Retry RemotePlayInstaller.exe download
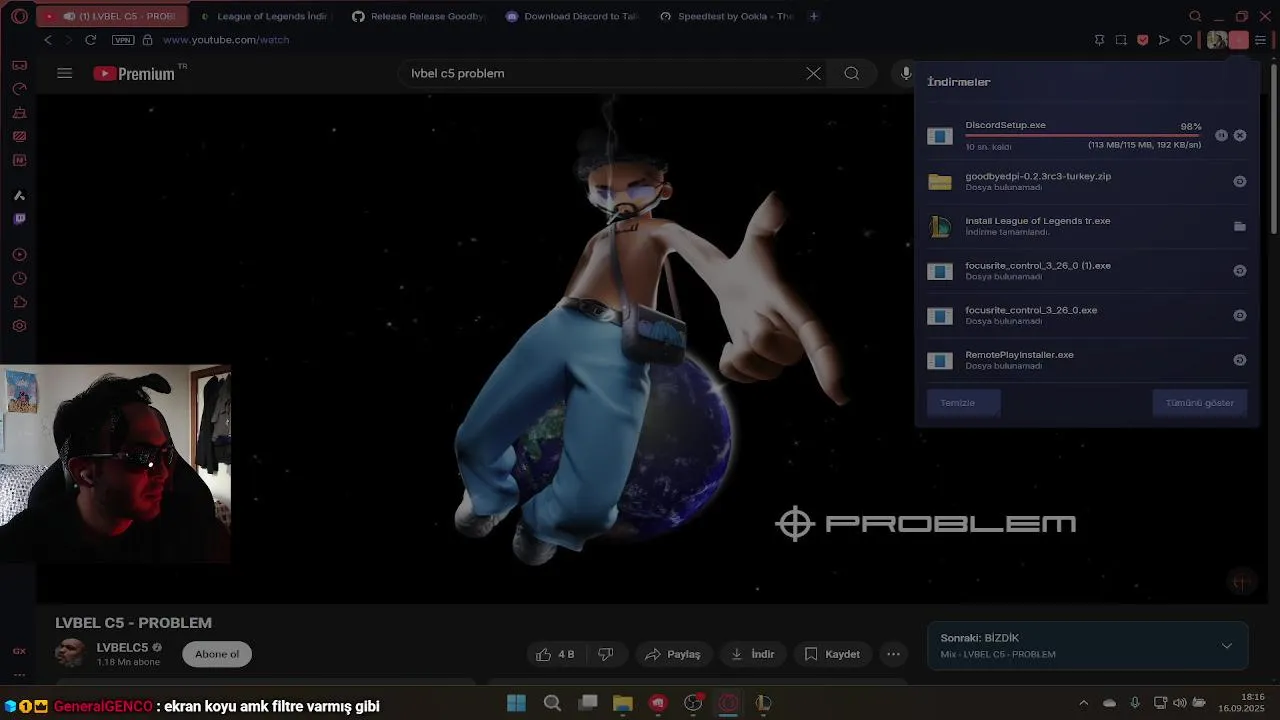This screenshot has width=1280, height=720. tap(1240, 360)
